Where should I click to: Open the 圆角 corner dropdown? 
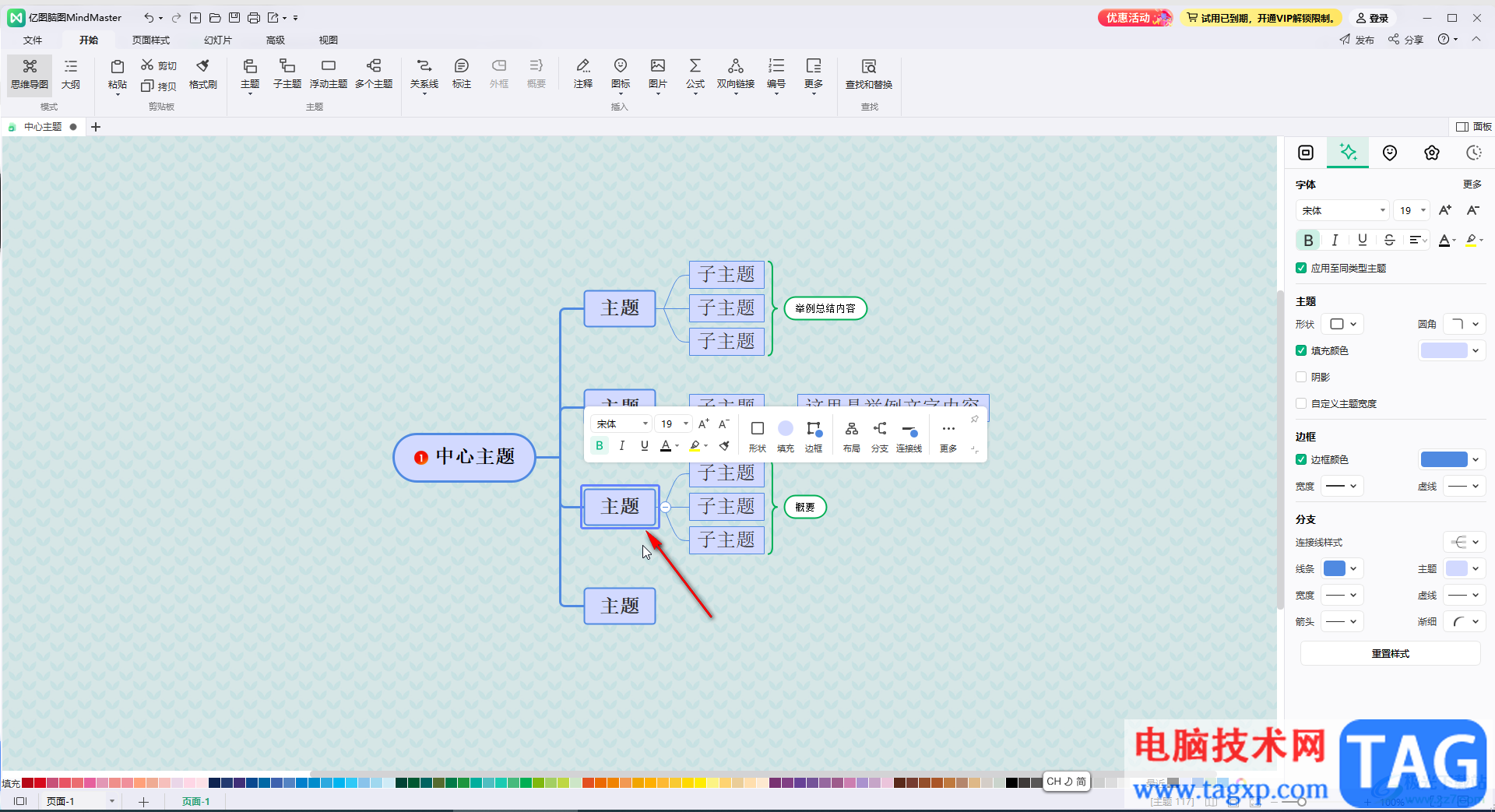1465,324
